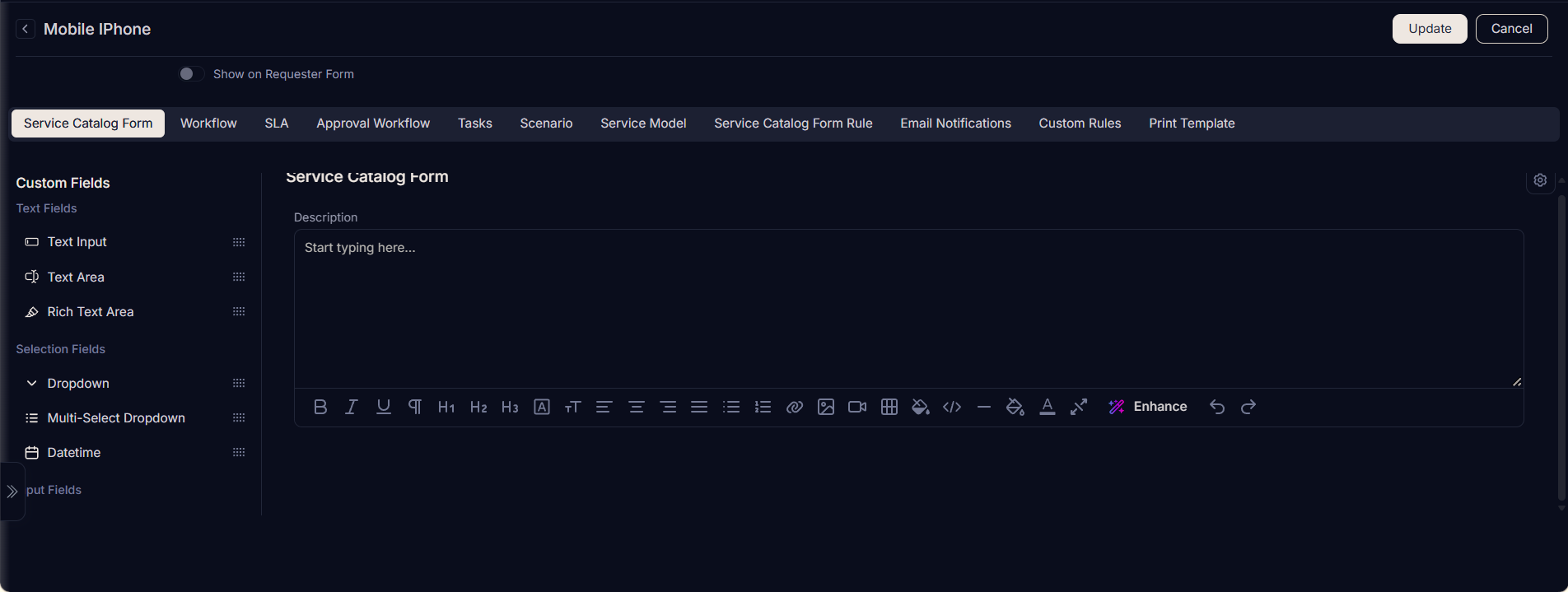Open the Custom Rules tab
1568x592 pixels.
click(1080, 124)
